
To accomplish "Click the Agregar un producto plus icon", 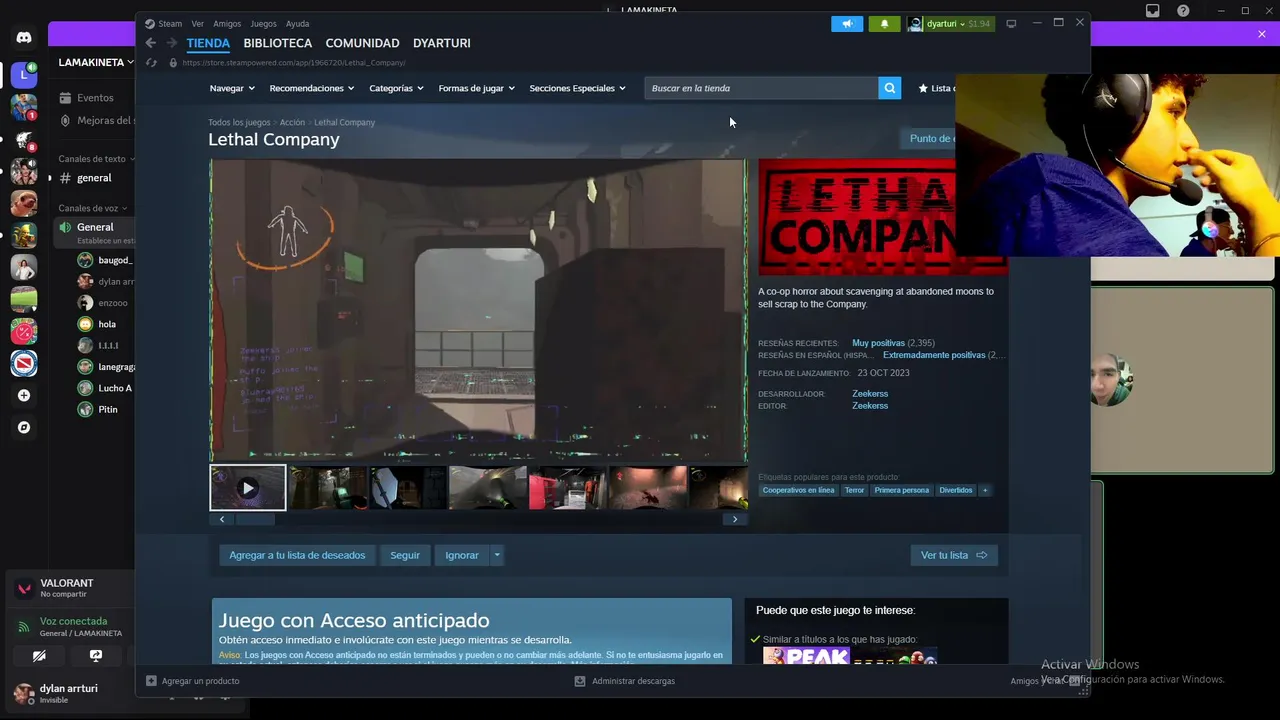I will coord(151,681).
